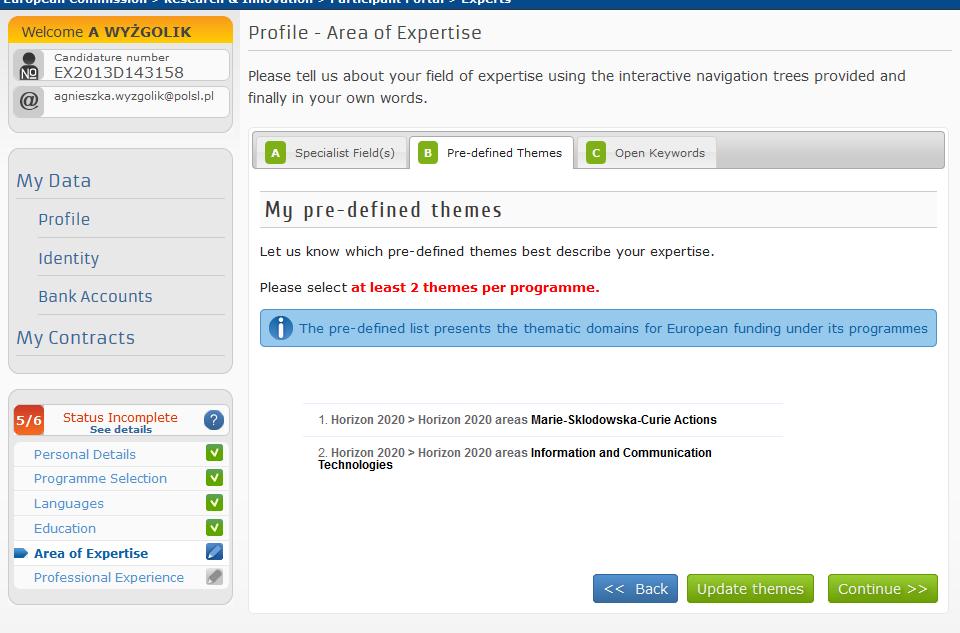Click the 'at least 2 themes per programme' notice
Viewport: 960px width, 633px height.
click(475, 288)
